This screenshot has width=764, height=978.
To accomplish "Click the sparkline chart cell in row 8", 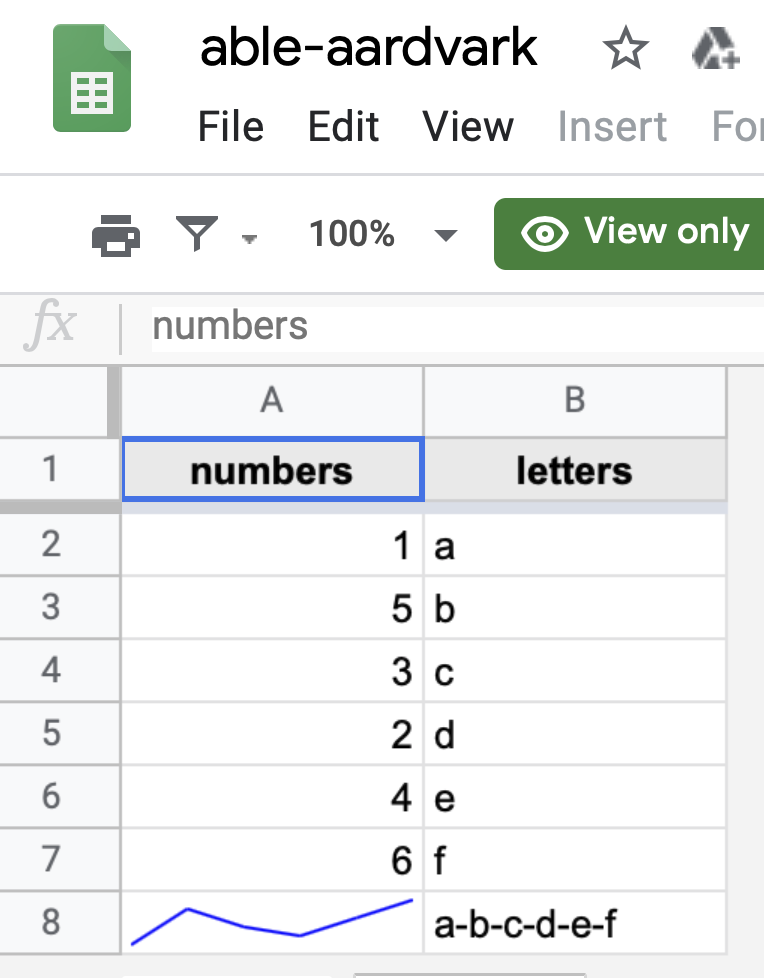I will (x=272, y=922).
